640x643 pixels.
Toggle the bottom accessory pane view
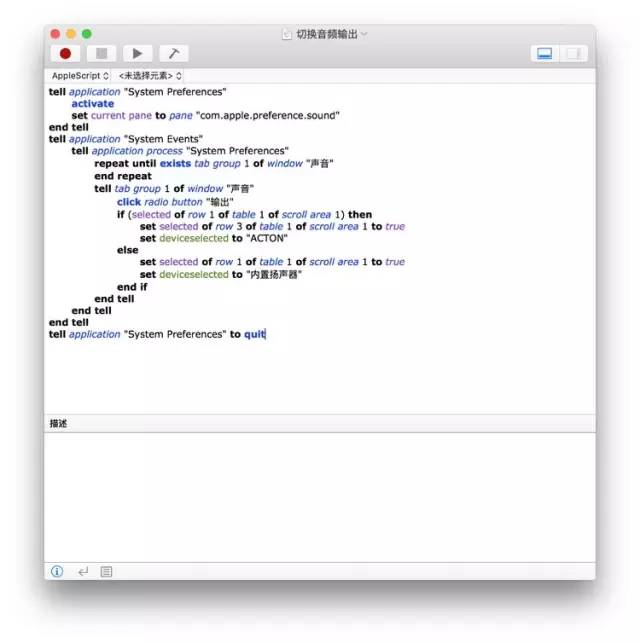coord(545,54)
